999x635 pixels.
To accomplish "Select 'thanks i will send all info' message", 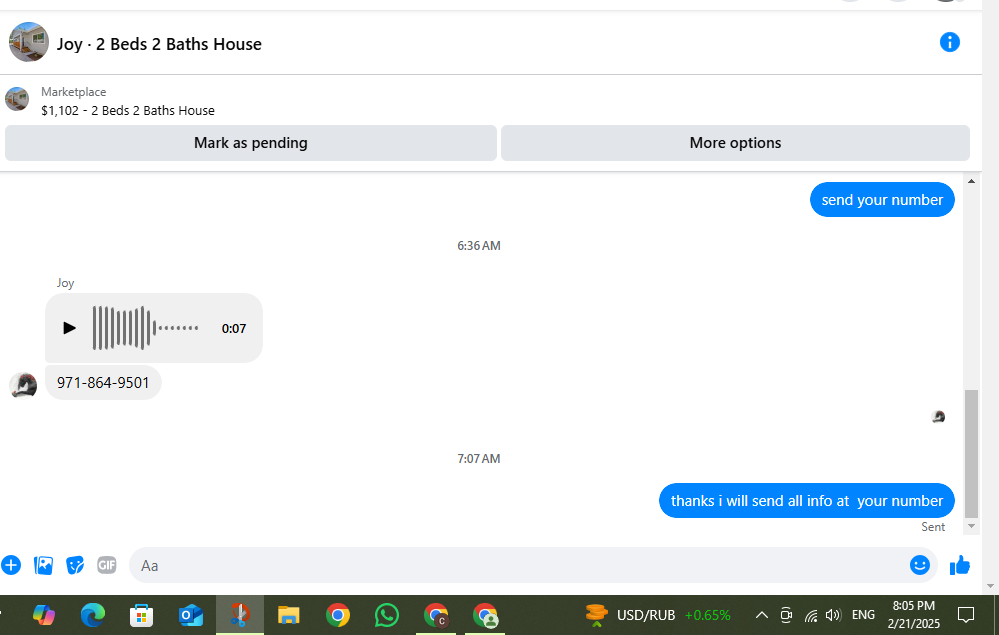I will coord(807,501).
